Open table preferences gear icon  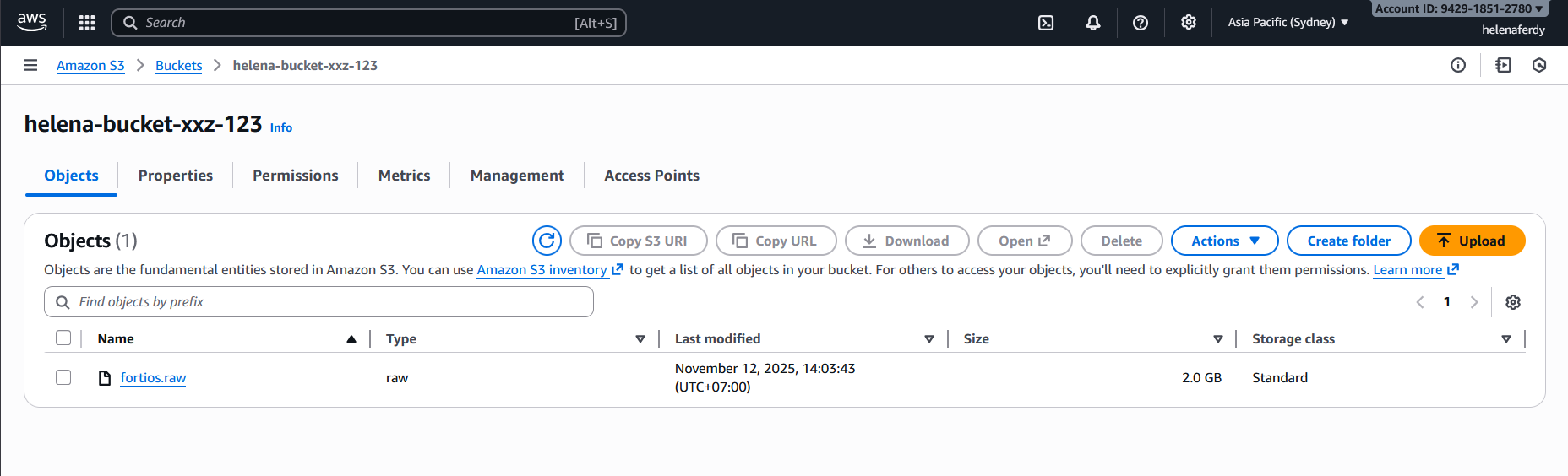coord(1513,302)
